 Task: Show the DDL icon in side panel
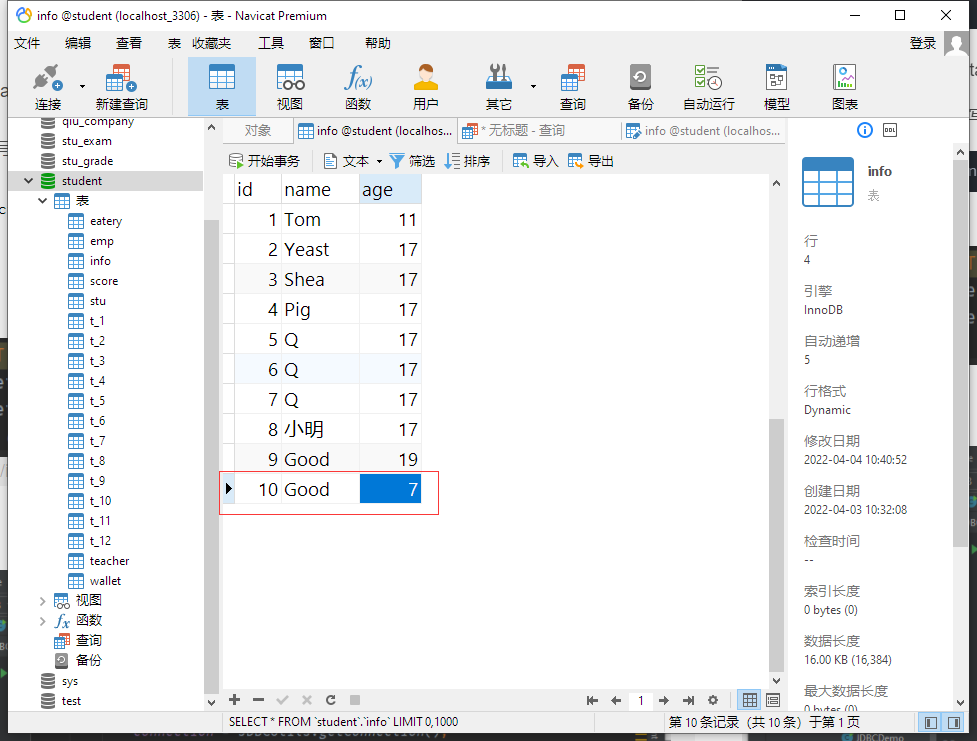pos(890,130)
